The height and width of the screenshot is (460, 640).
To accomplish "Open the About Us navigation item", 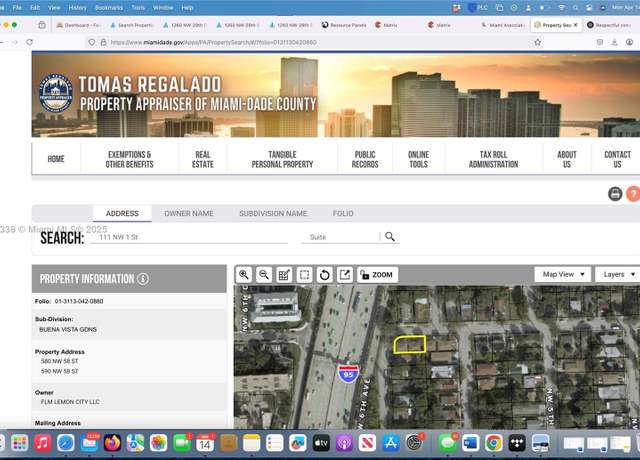I will click(x=567, y=159).
